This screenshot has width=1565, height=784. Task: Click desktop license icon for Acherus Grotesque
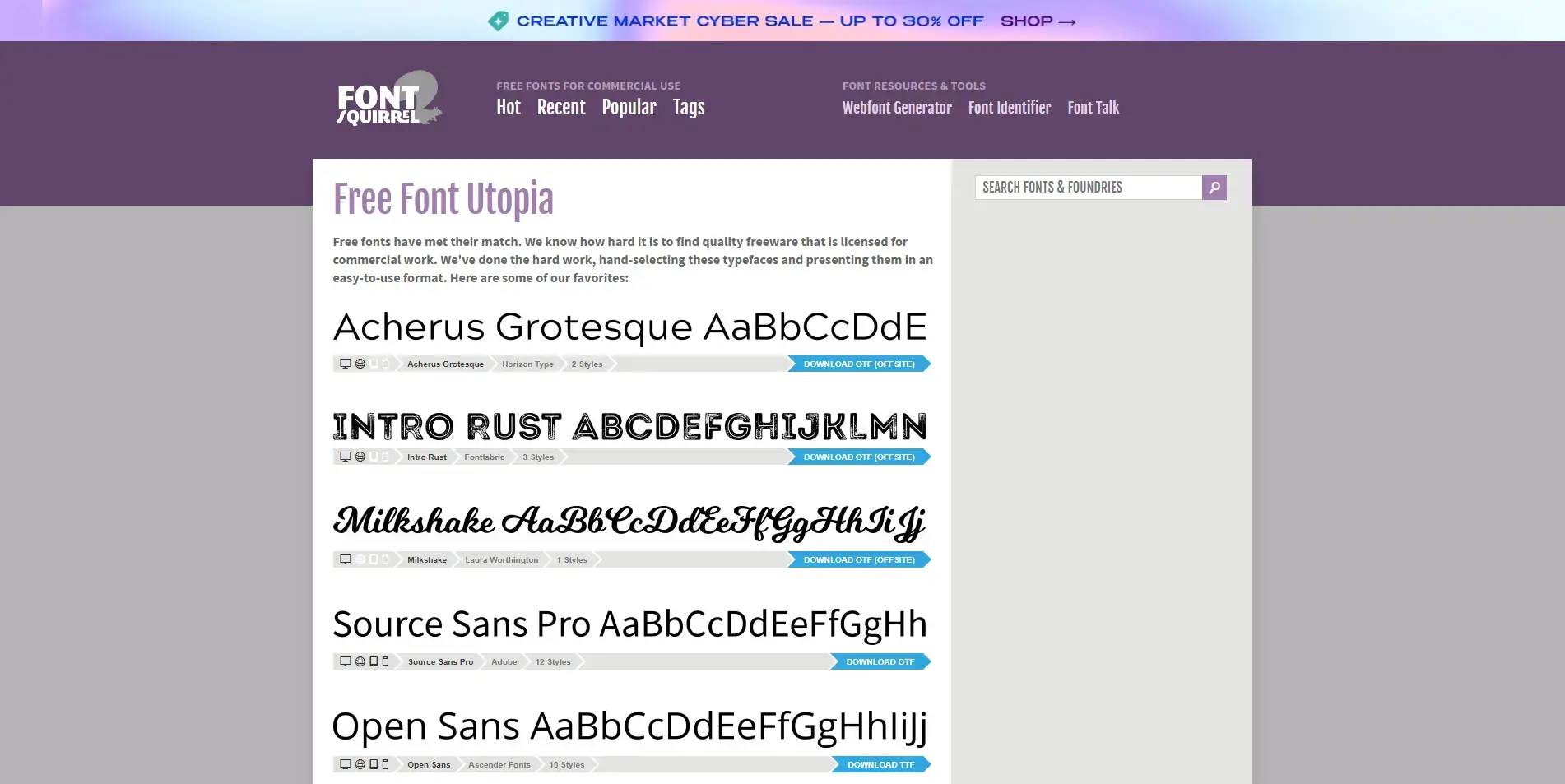[x=346, y=364]
